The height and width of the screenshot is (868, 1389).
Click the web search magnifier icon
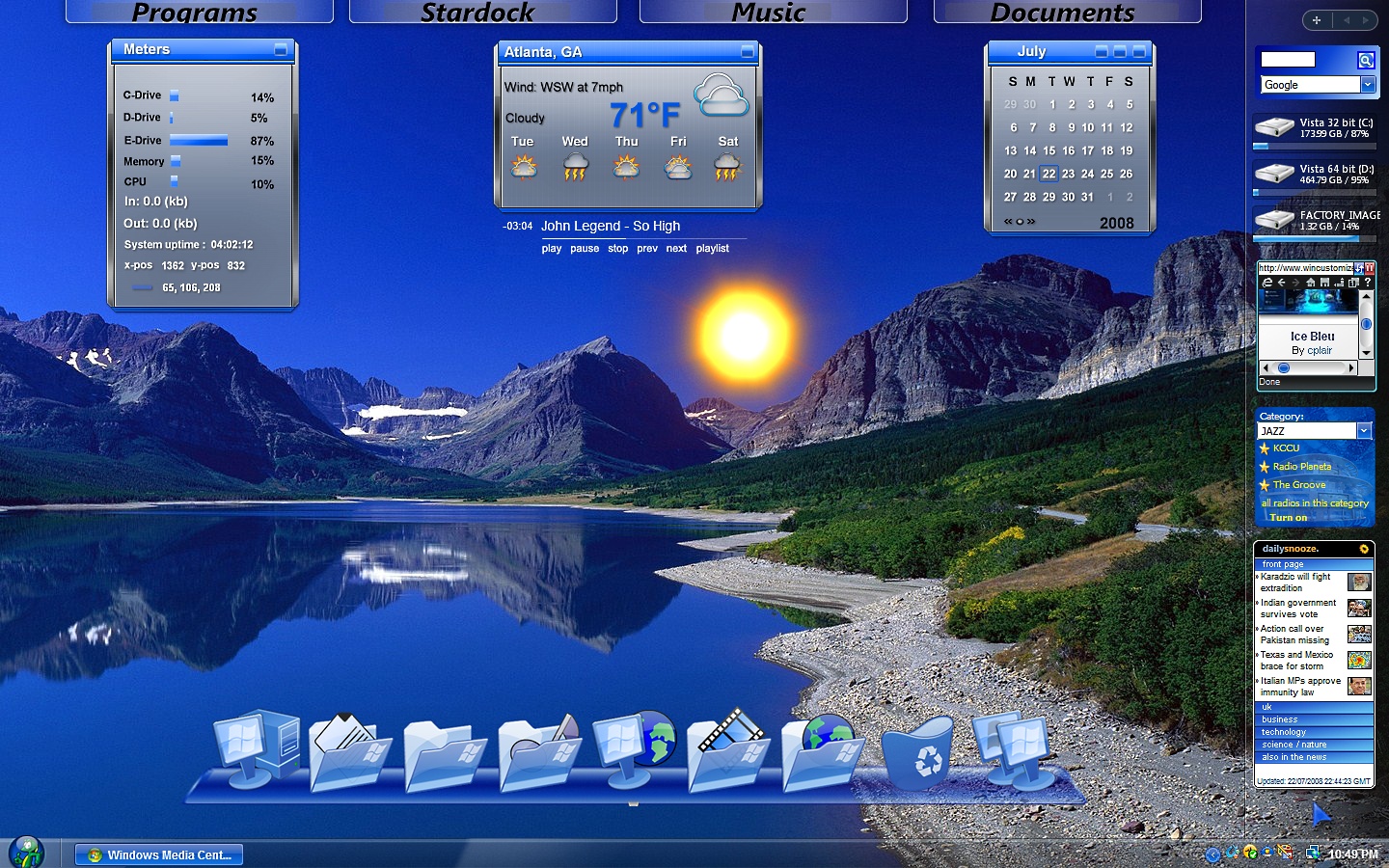pyautogui.click(x=1366, y=61)
